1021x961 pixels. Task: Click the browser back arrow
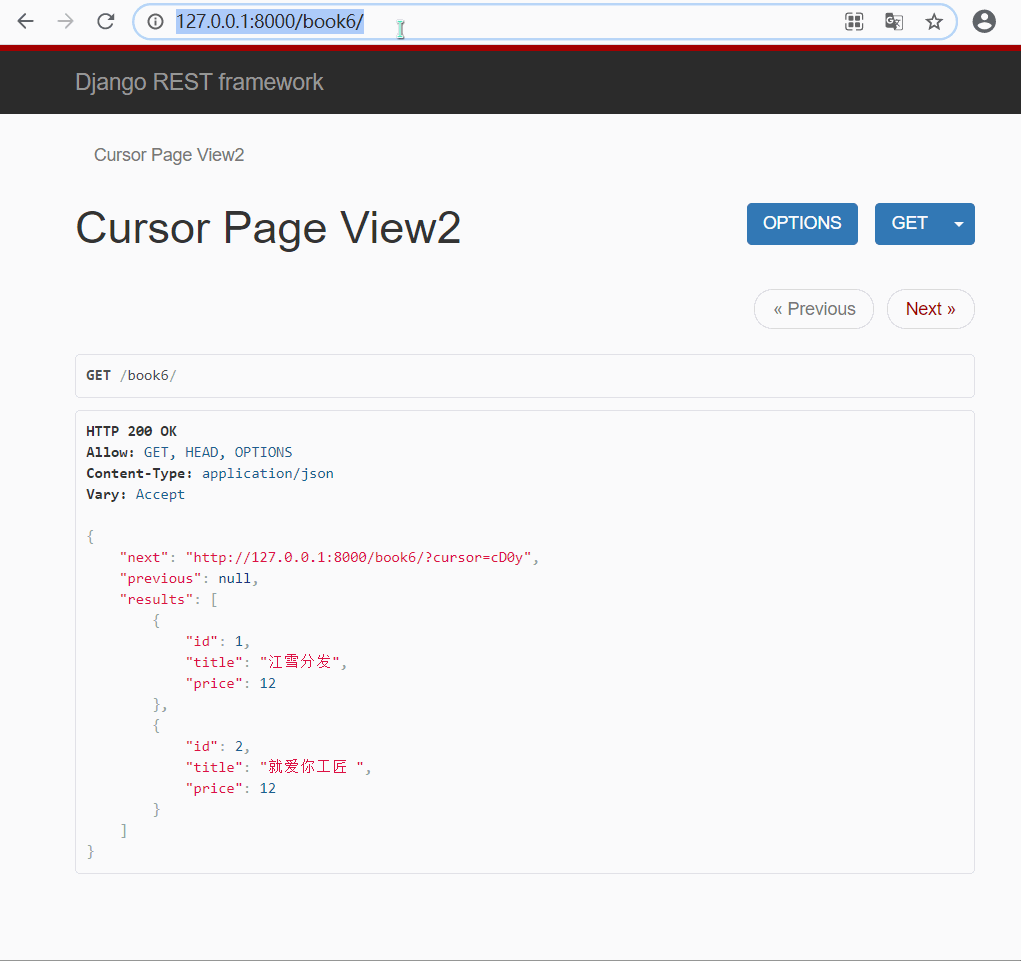coord(26,22)
